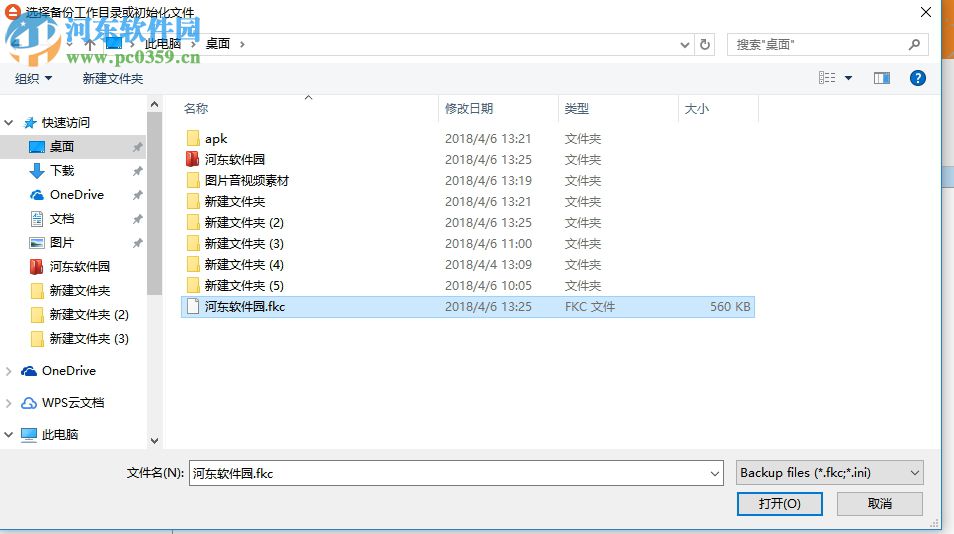Open the help question mark icon
The image size is (954, 534).
pos(917,78)
